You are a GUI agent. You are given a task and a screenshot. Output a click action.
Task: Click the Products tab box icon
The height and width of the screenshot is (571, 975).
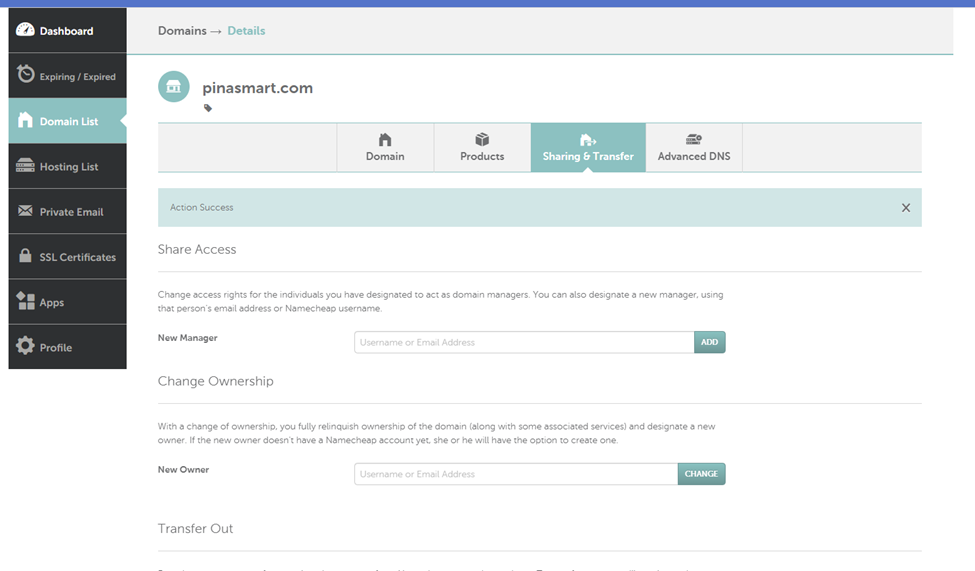[x=482, y=139]
